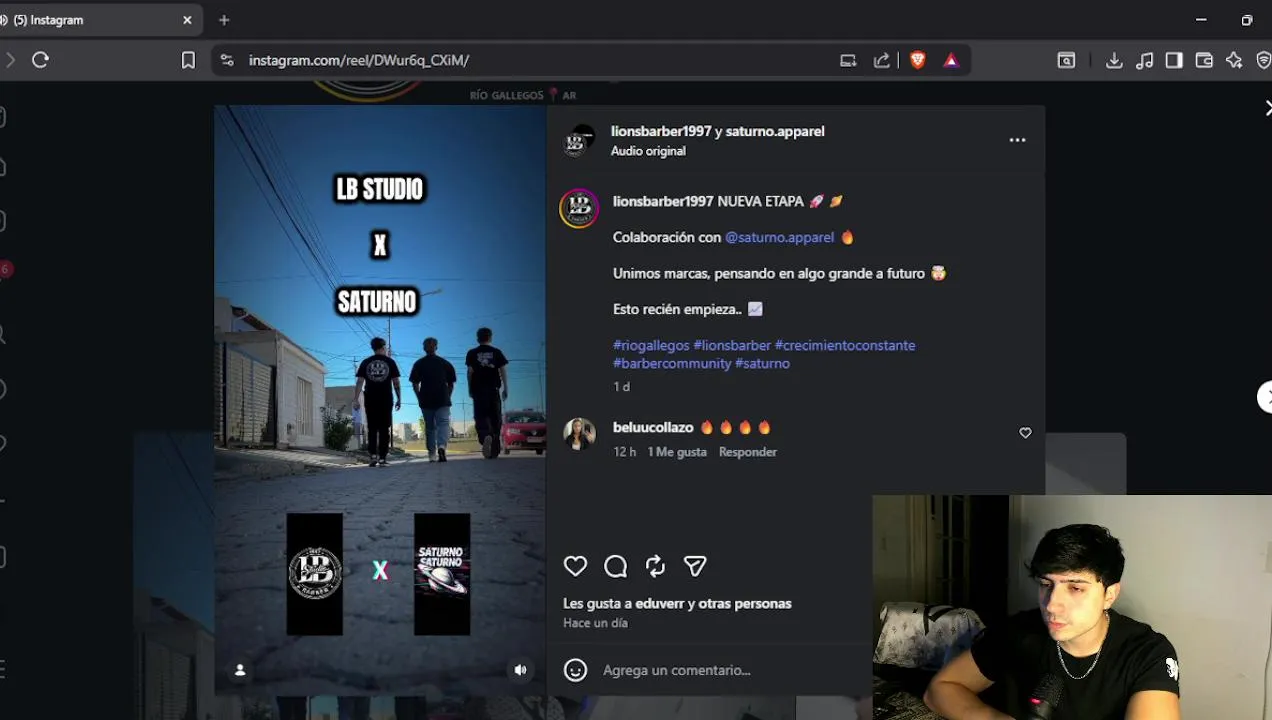View site information icon beside the URL
This screenshot has height=720, width=1272.
coord(227,60)
